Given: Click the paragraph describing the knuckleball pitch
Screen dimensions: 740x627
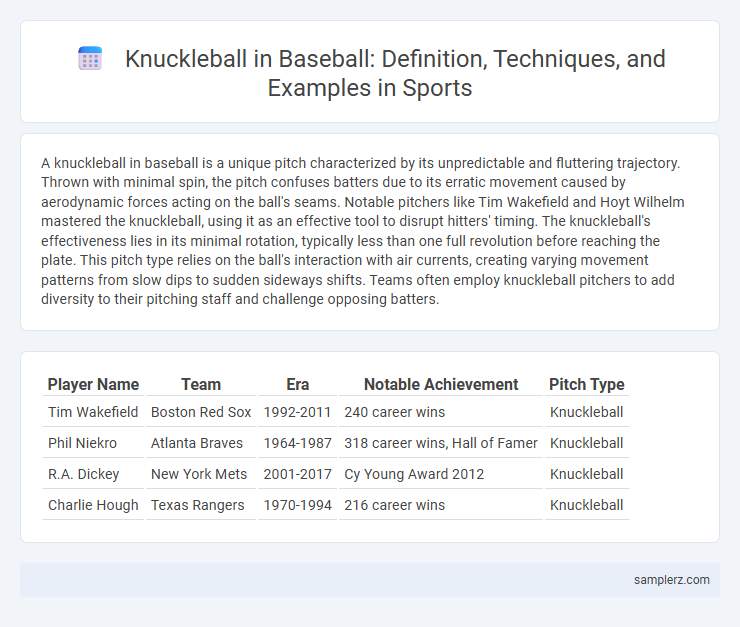Looking at the screenshot, I should (x=362, y=231).
